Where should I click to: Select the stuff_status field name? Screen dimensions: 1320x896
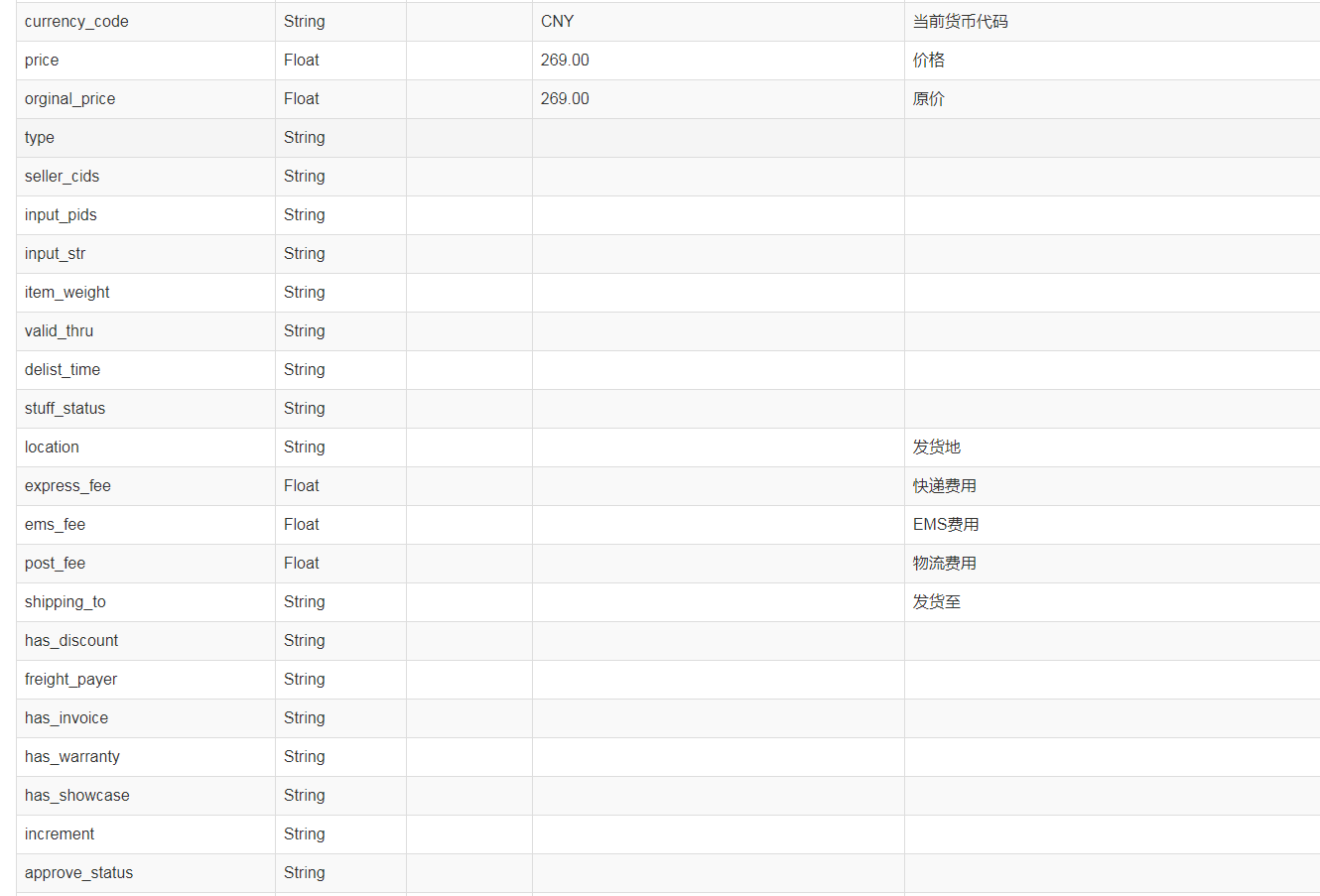[65, 409]
